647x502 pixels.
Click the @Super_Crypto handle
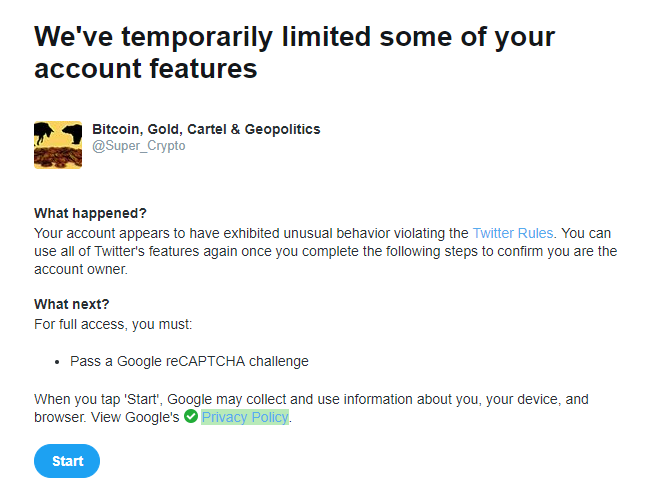coord(139,146)
